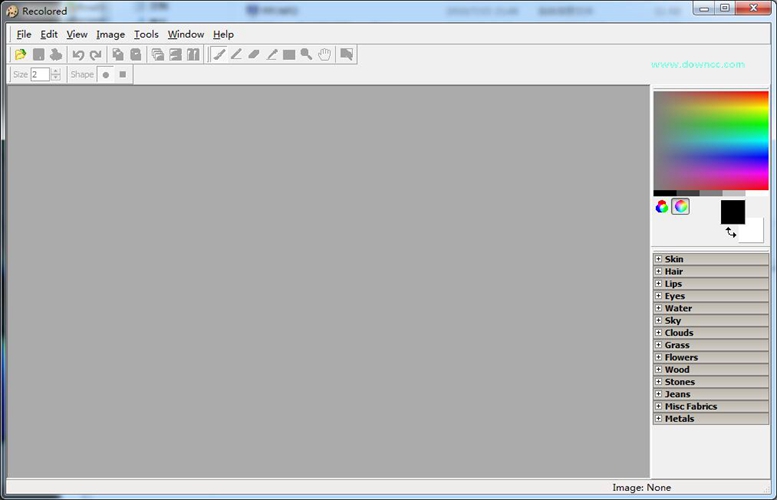The image size is (777, 500).
Task: Click the Recolored app title icon
Action: (x=12, y=11)
